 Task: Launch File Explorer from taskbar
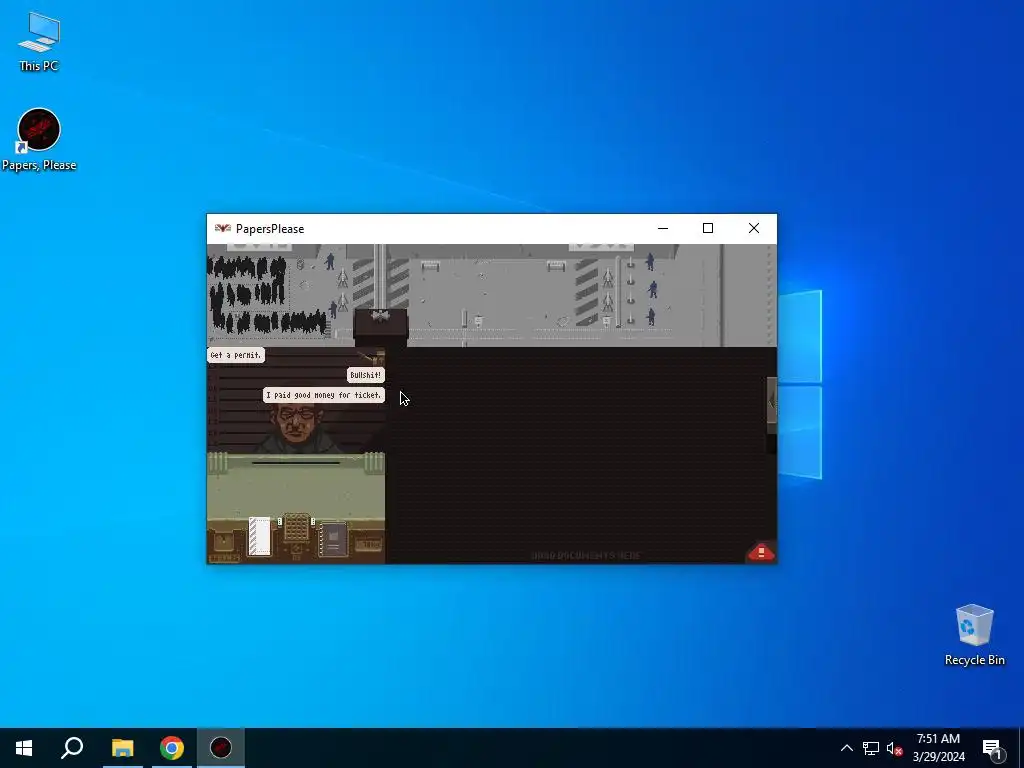click(x=122, y=748)
